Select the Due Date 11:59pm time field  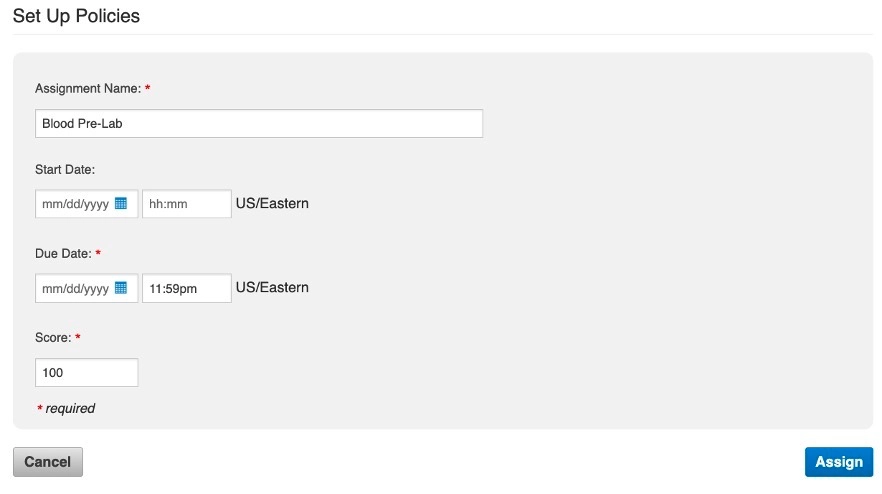click(x=187, y=288)
